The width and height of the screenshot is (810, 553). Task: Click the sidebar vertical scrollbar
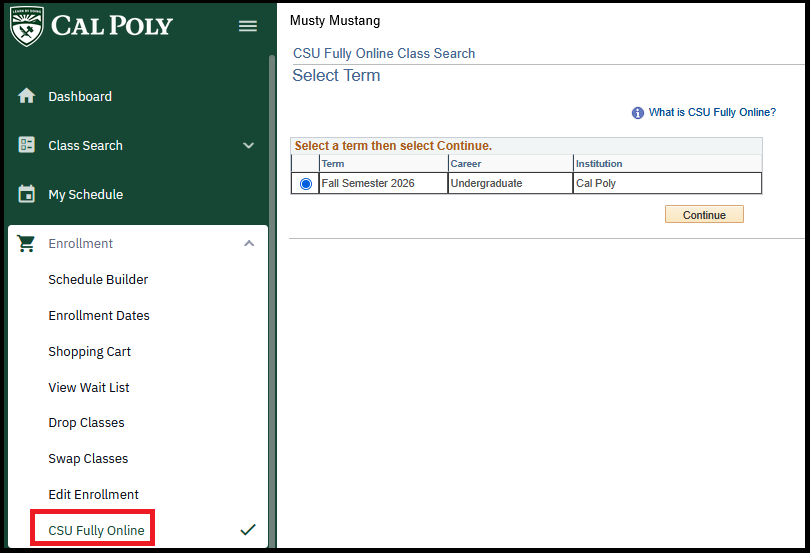point(272,300)
